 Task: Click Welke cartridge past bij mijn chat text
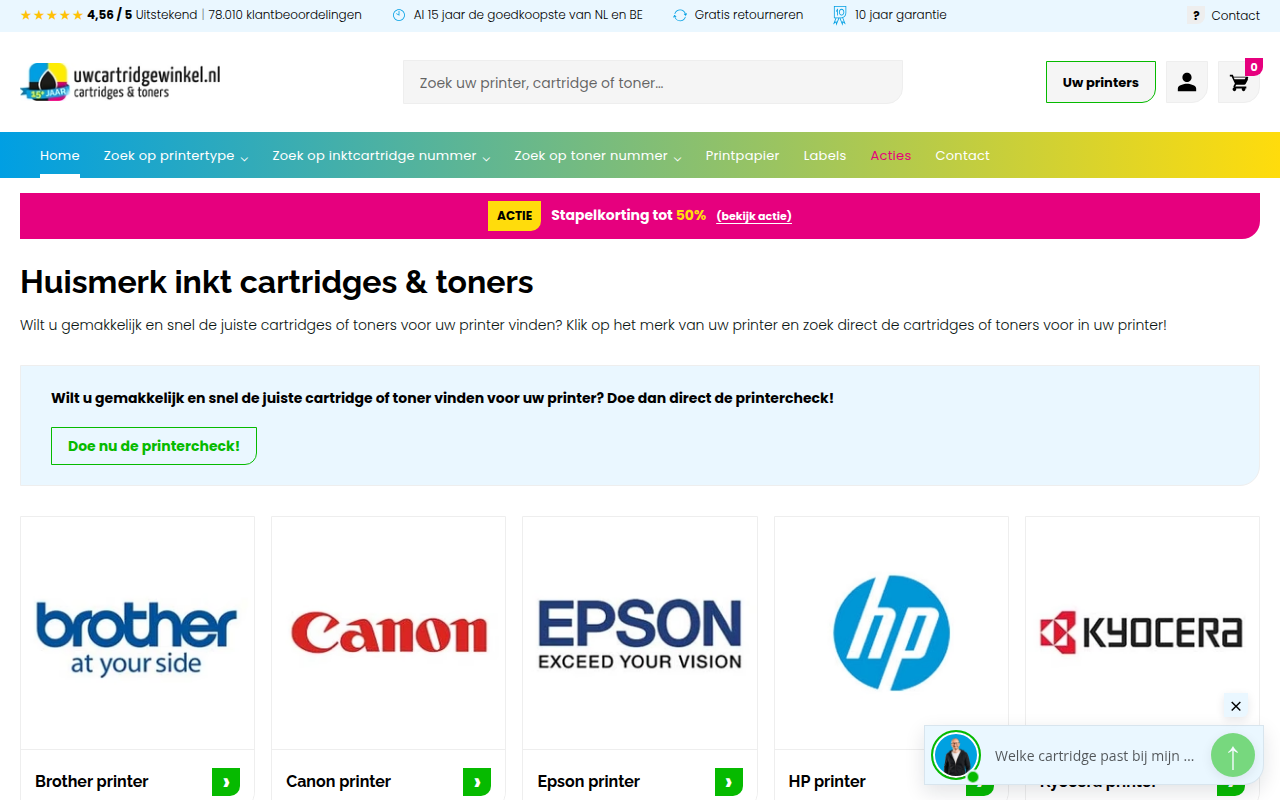point(1094,756)
